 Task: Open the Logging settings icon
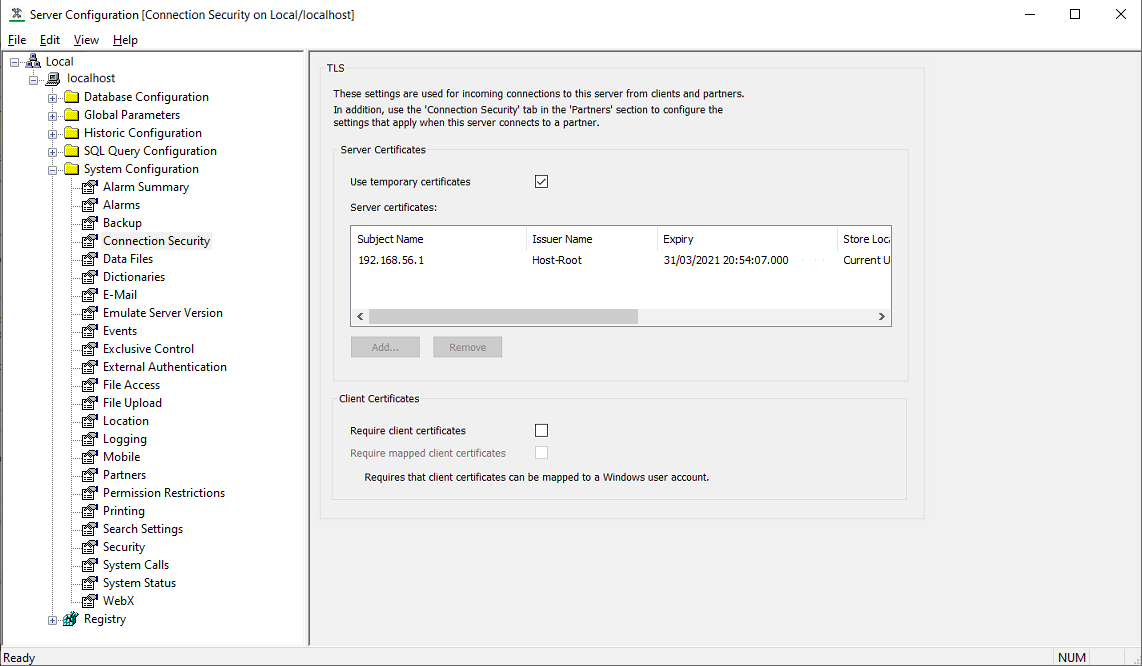point(87,438)
